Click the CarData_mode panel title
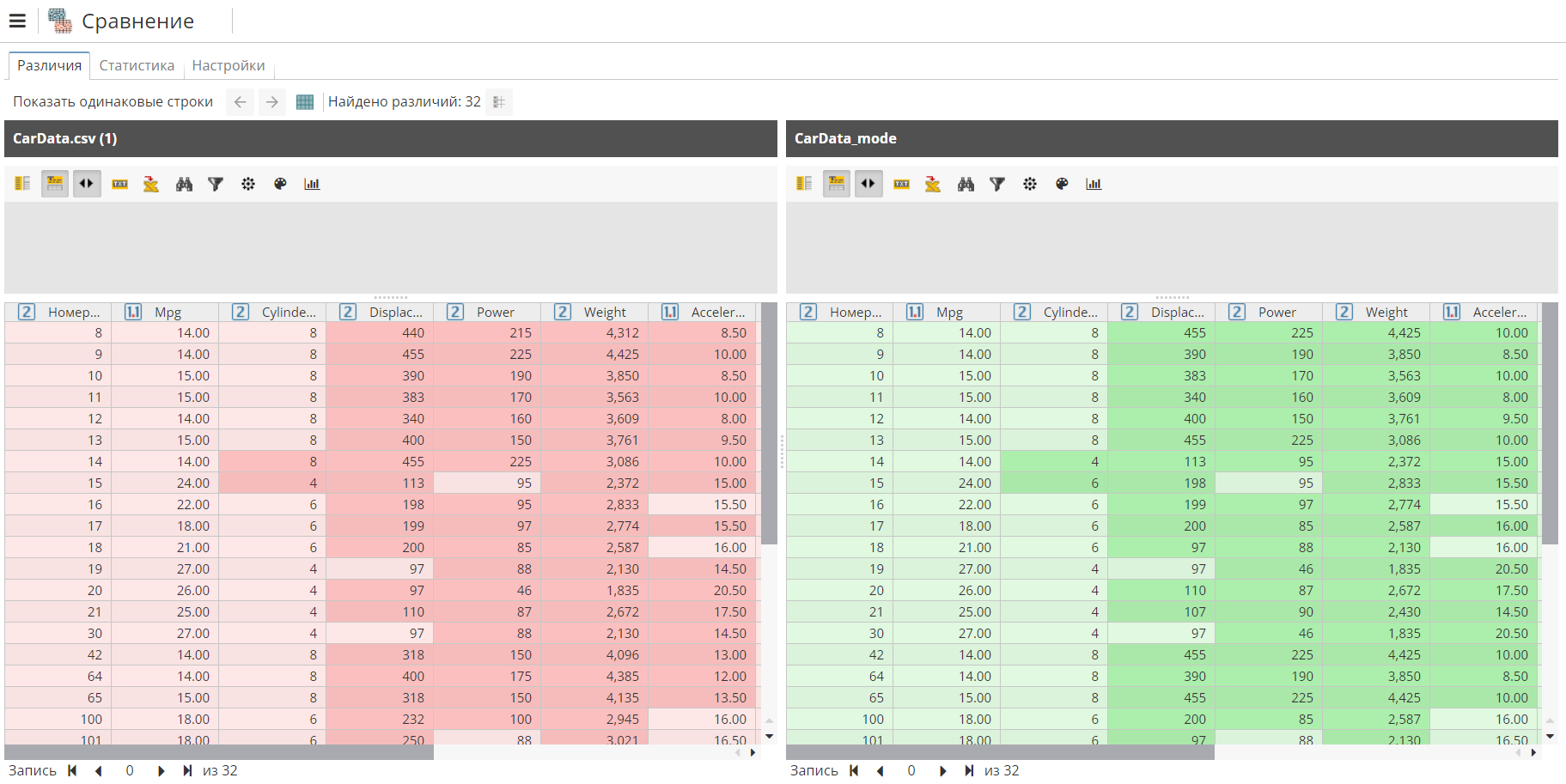Image resolution: width=1566 pixels, height=784 pixels. tap(845, 138)
